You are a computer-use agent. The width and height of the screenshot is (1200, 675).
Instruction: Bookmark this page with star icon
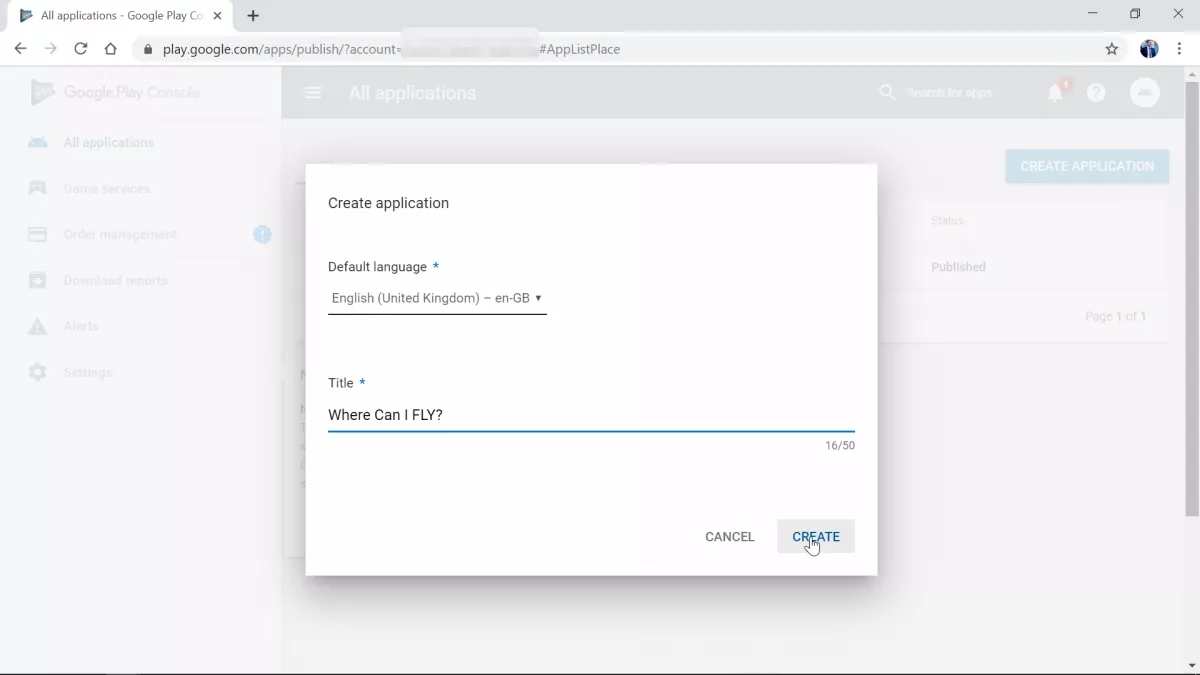click(1111, 49)
